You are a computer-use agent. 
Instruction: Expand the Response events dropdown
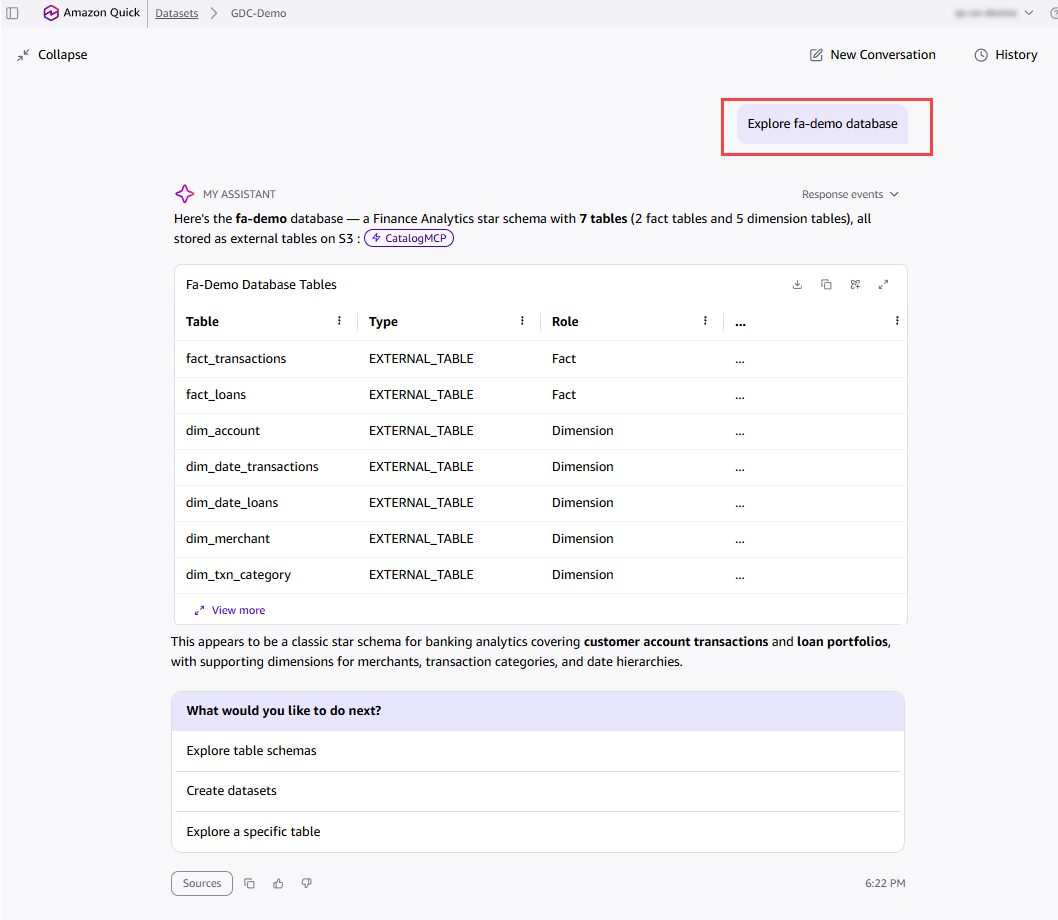pyautogui.click(x=850, y=194)
